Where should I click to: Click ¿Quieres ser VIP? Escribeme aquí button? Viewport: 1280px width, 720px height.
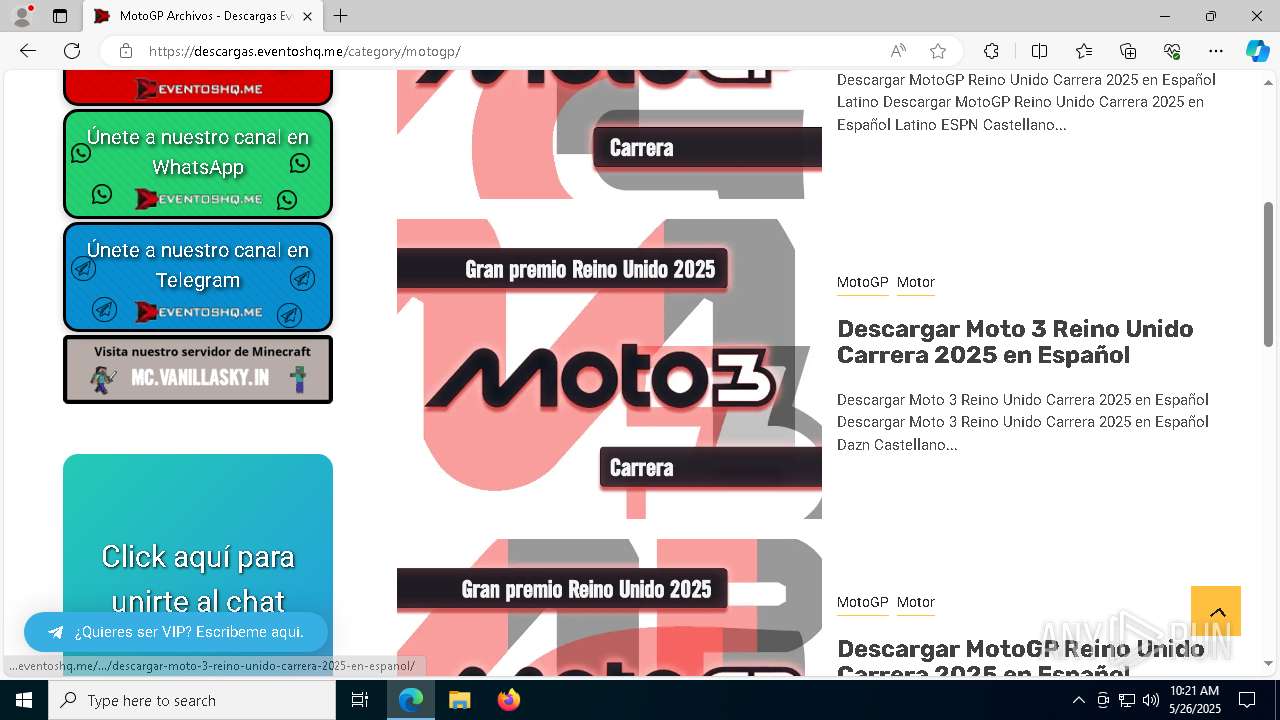(x=176, y=632)
